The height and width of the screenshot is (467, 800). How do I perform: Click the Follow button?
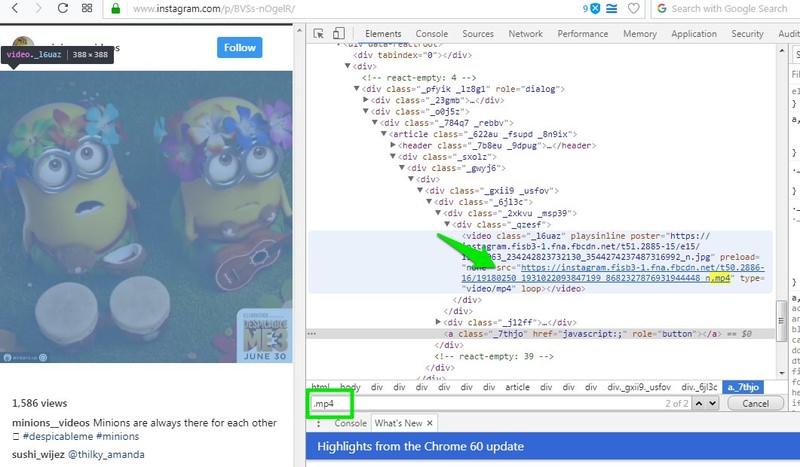[x=240, y=47]
